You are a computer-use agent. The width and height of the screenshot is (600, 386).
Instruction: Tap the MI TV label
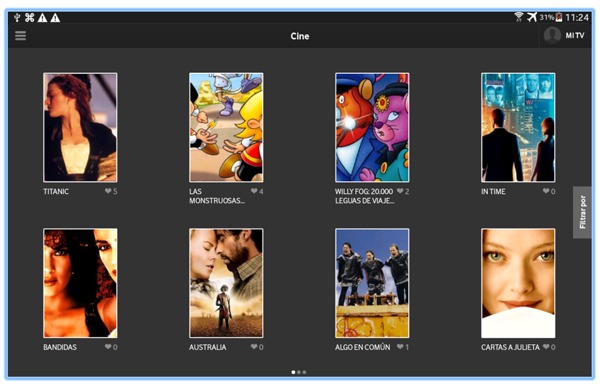(575, 36)
